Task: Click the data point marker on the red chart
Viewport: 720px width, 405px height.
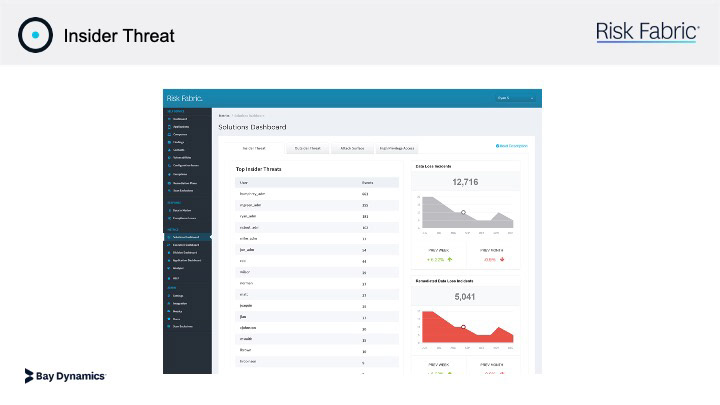Action: (x=463, y=327)
